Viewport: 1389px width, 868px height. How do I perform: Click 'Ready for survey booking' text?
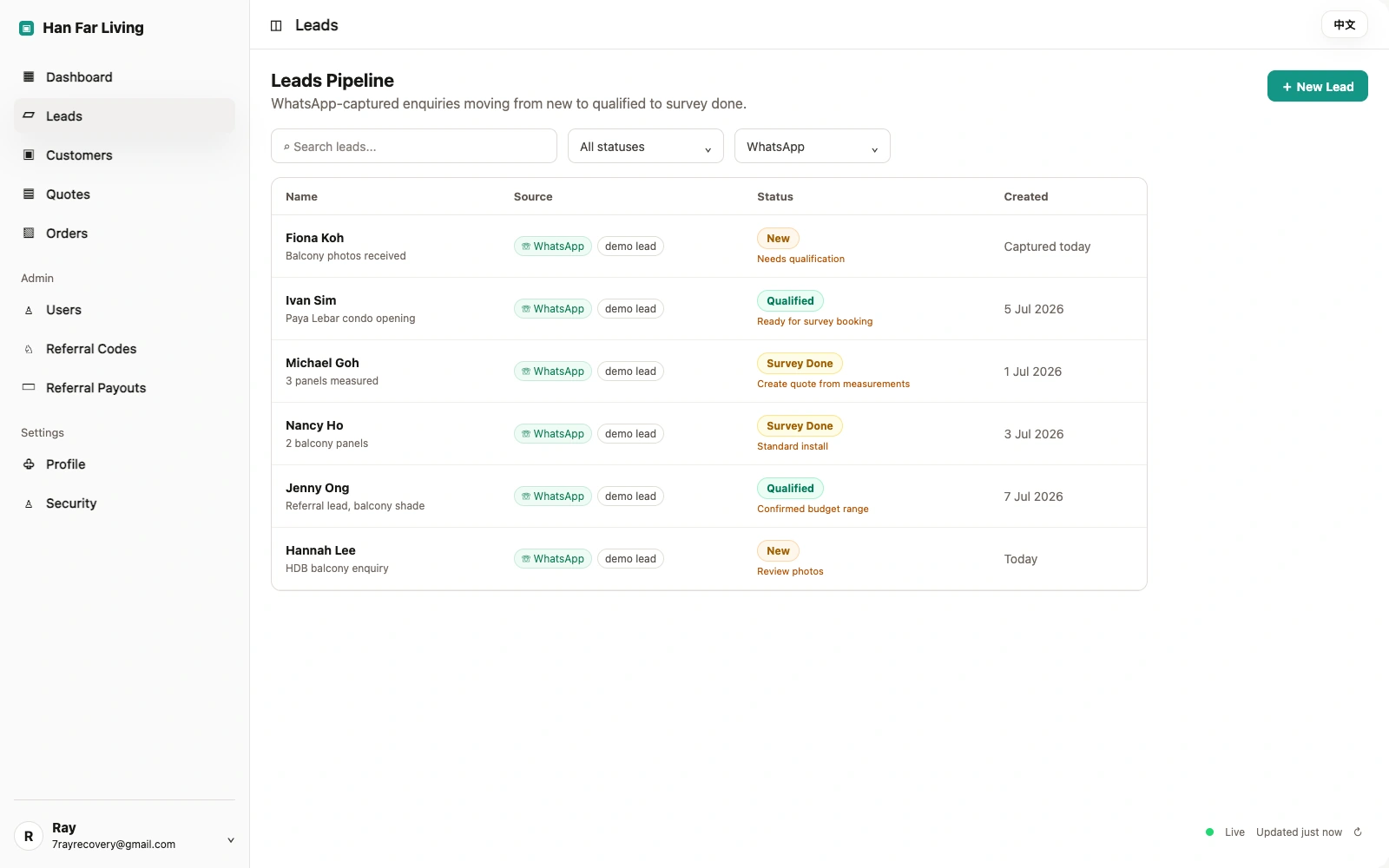coord(815,321)
